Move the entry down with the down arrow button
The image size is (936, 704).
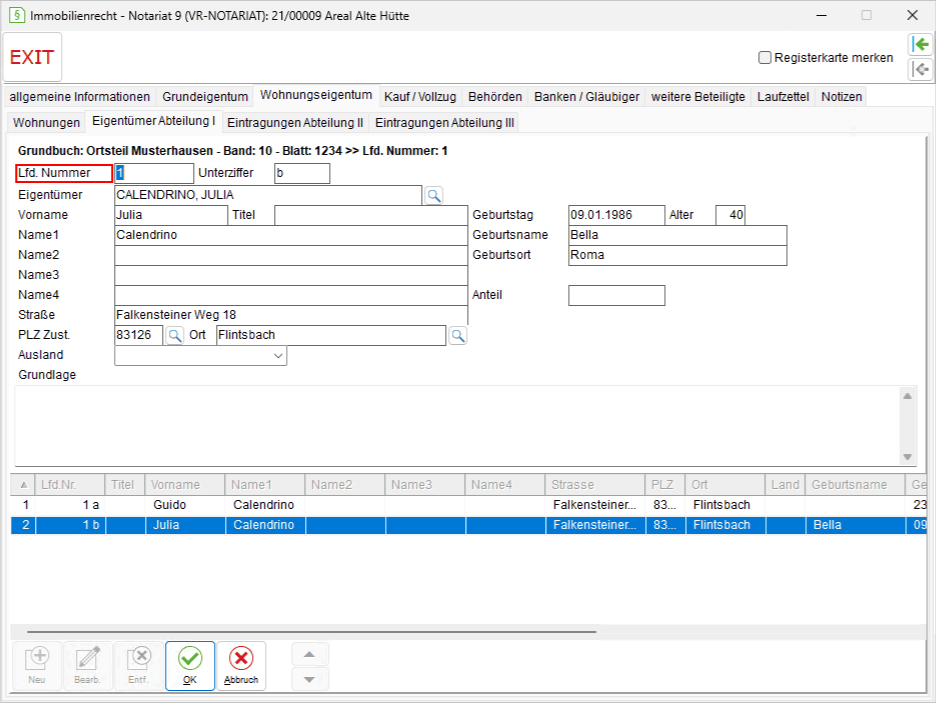point(309,680)
